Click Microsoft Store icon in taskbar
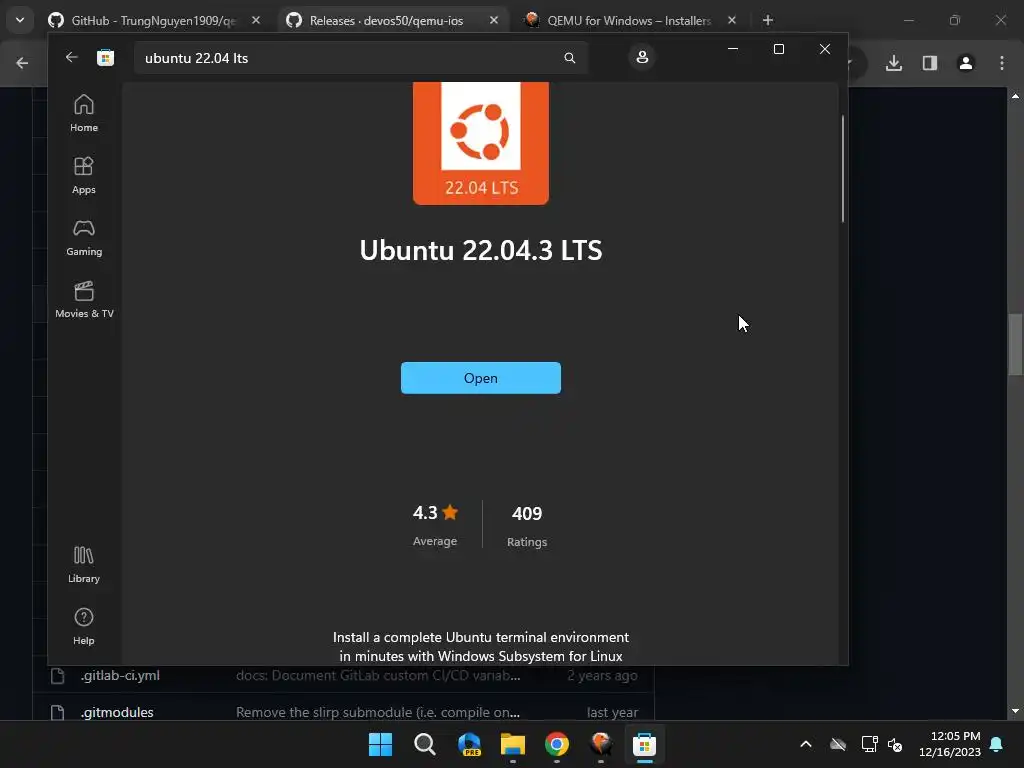Screen dimensions: 1024x768 click(645, 744)
